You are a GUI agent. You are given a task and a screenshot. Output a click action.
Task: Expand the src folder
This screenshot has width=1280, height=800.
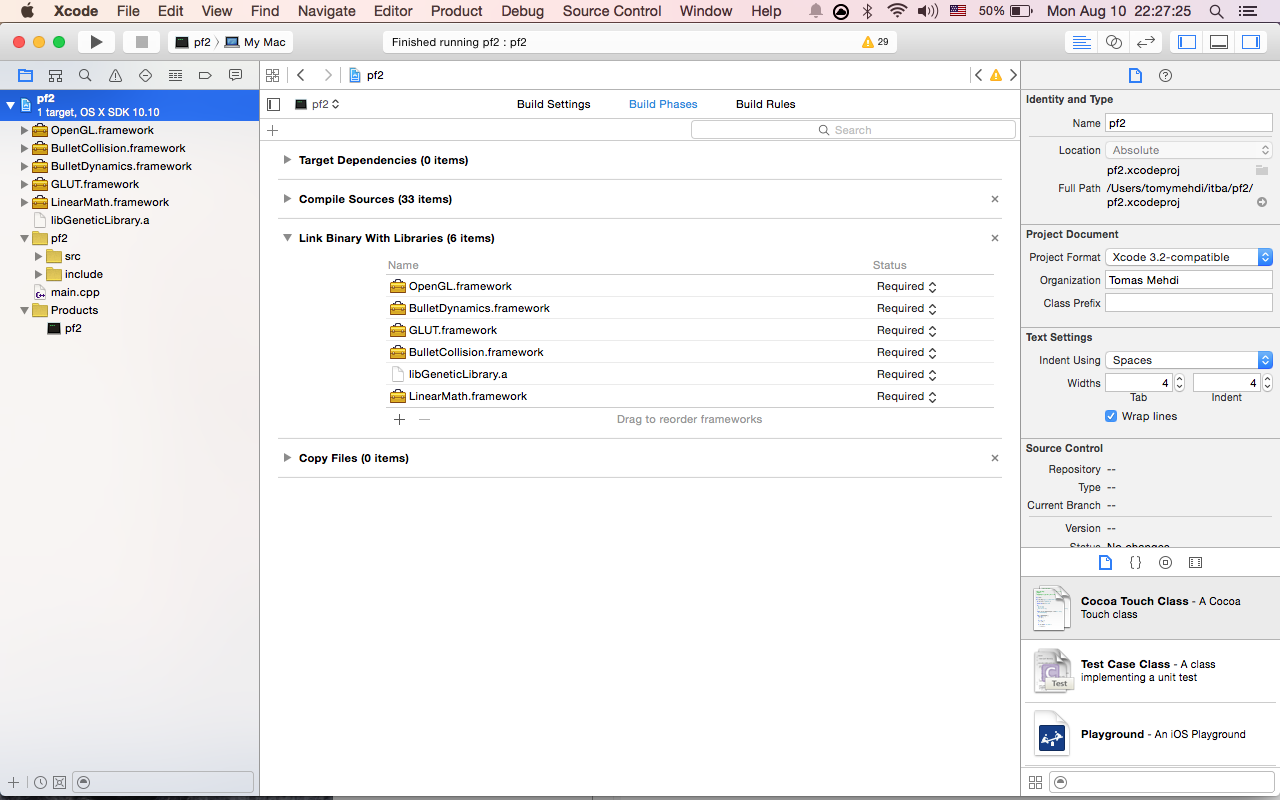coord(38,256)
